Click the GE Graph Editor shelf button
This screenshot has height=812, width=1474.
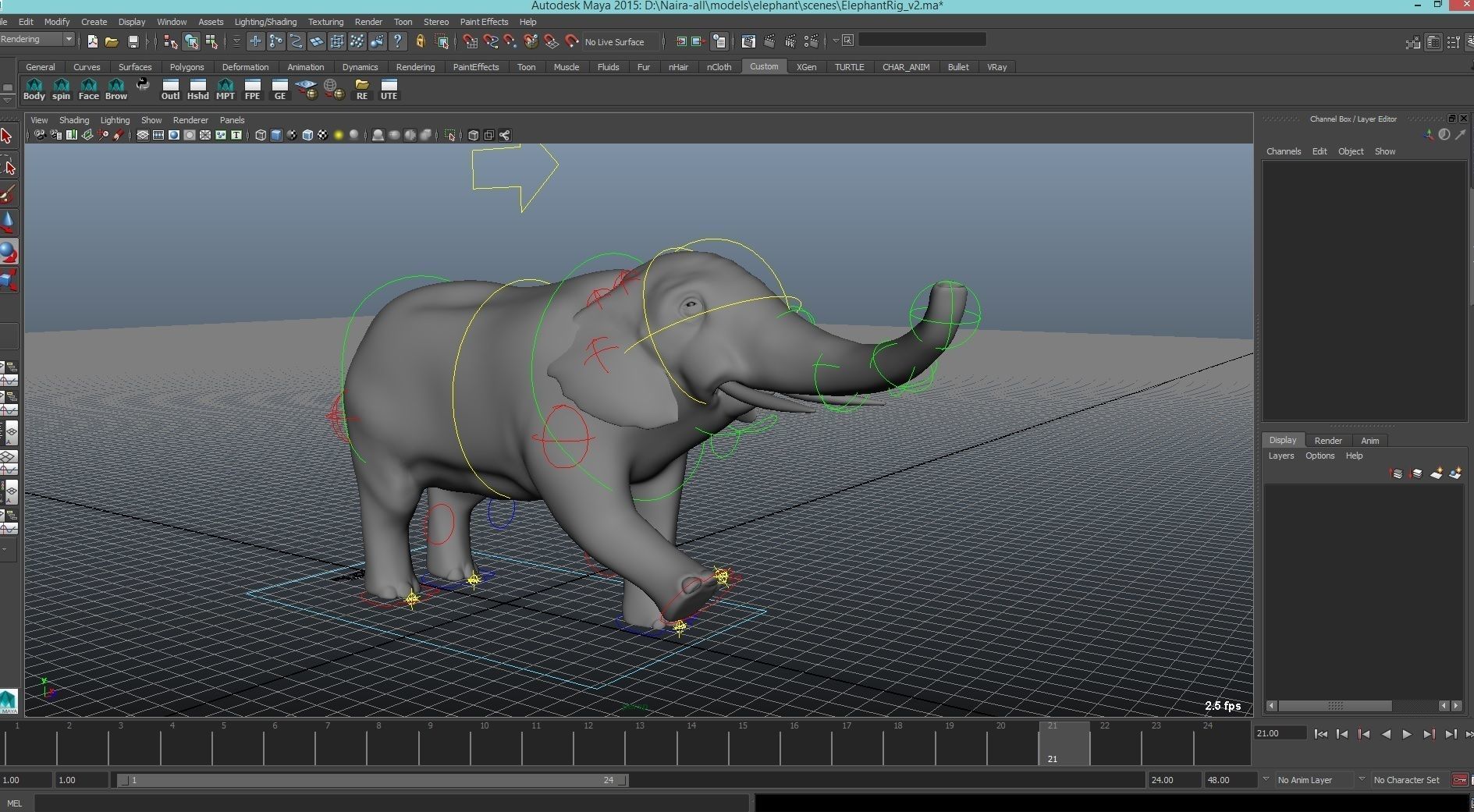[279, 90]
